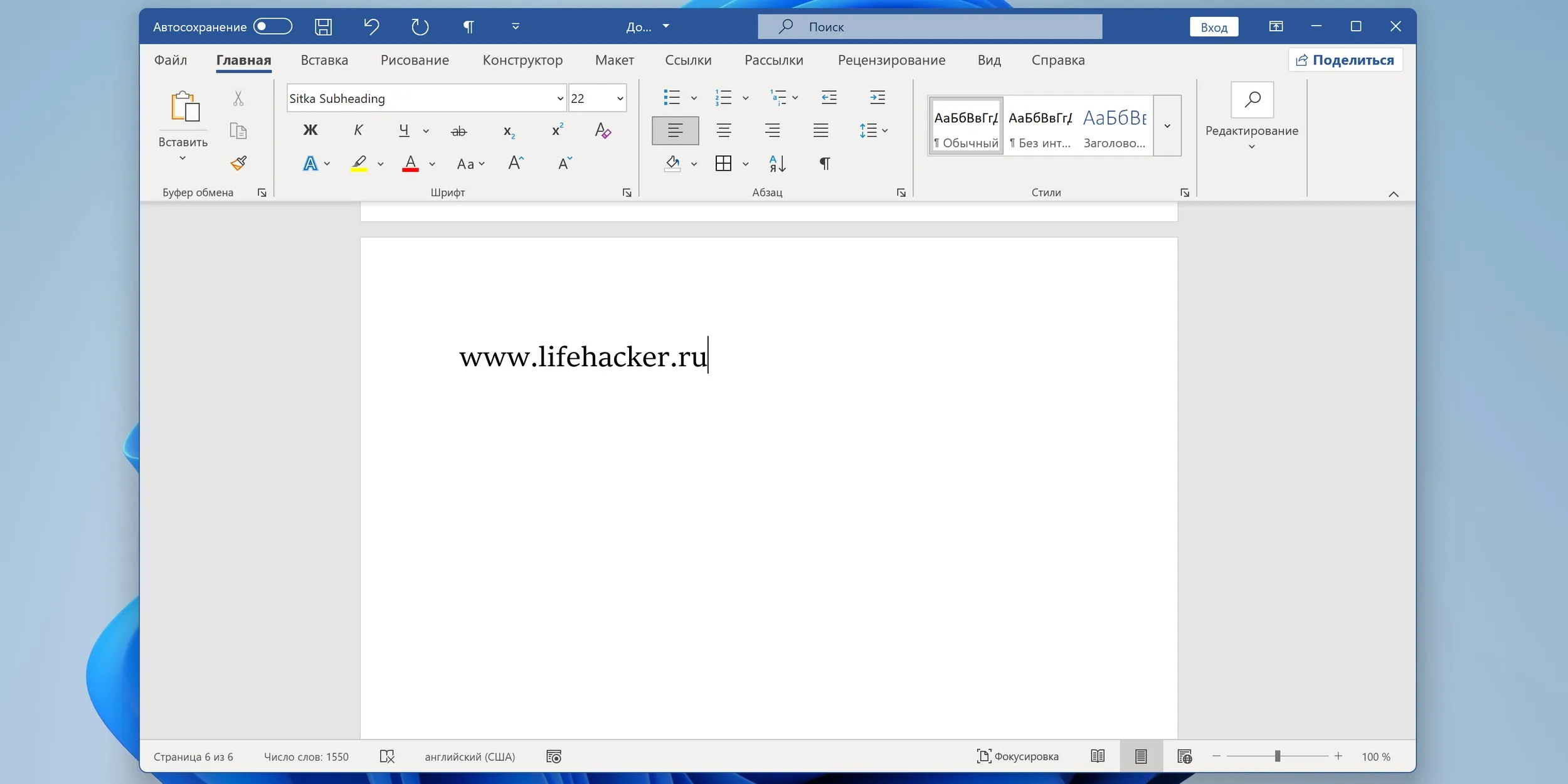Click the Paste clipboard icon
Image resolution: width=1568 pixels, height=784 pixels.
click(184, 106)
